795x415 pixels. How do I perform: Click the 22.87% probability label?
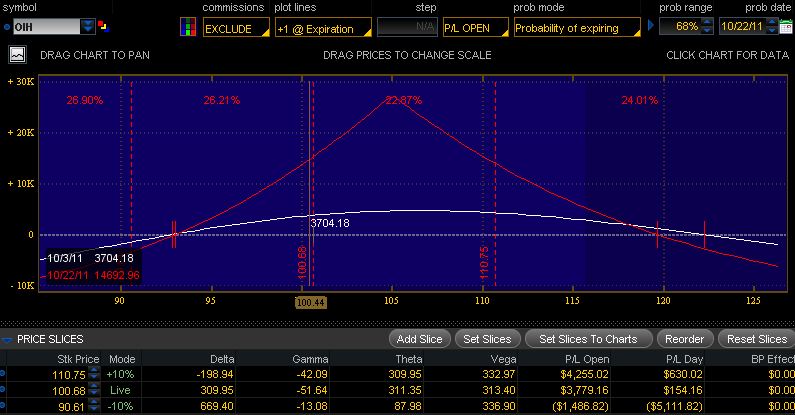point(404,100)
